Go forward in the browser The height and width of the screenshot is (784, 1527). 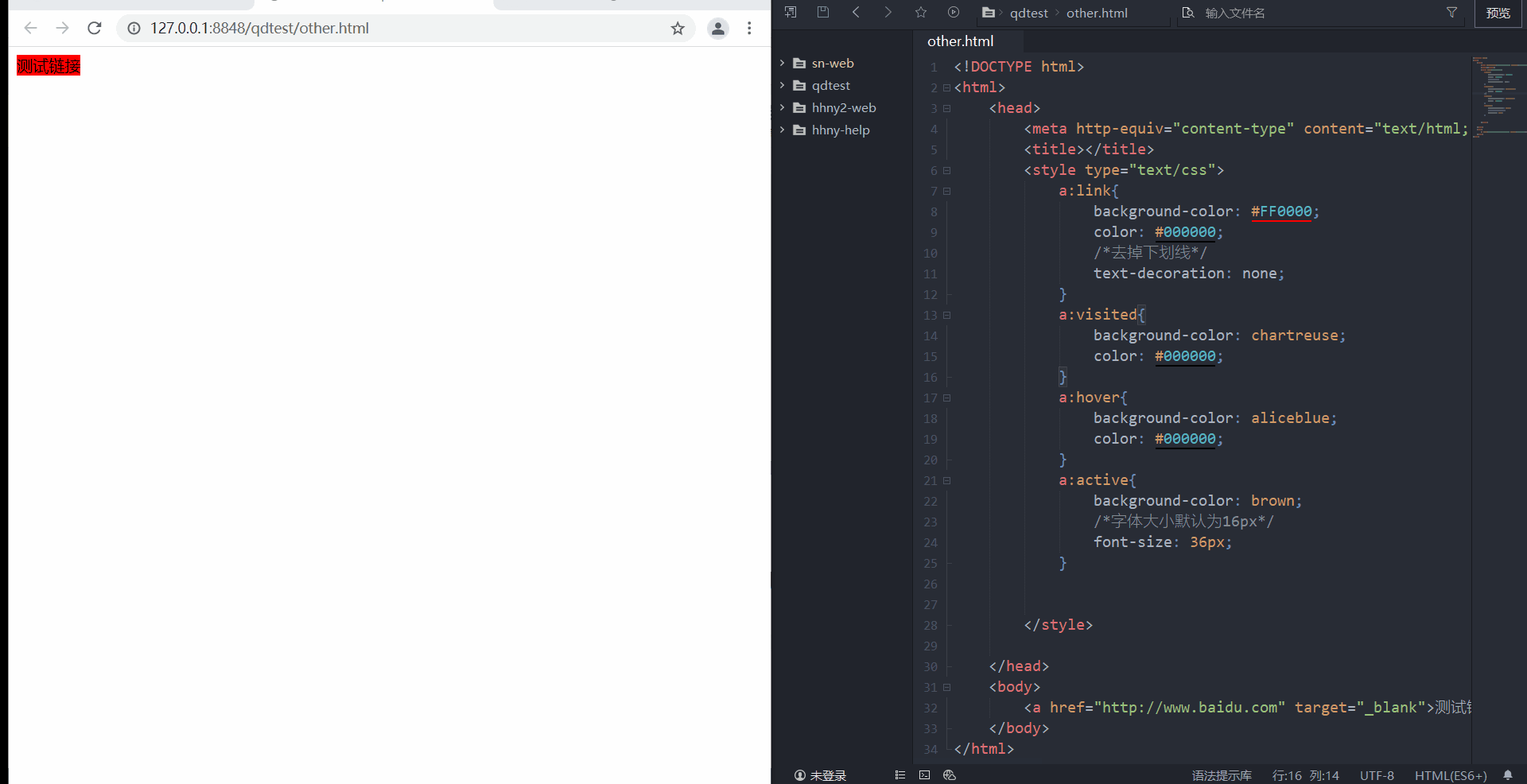point(62,29)
